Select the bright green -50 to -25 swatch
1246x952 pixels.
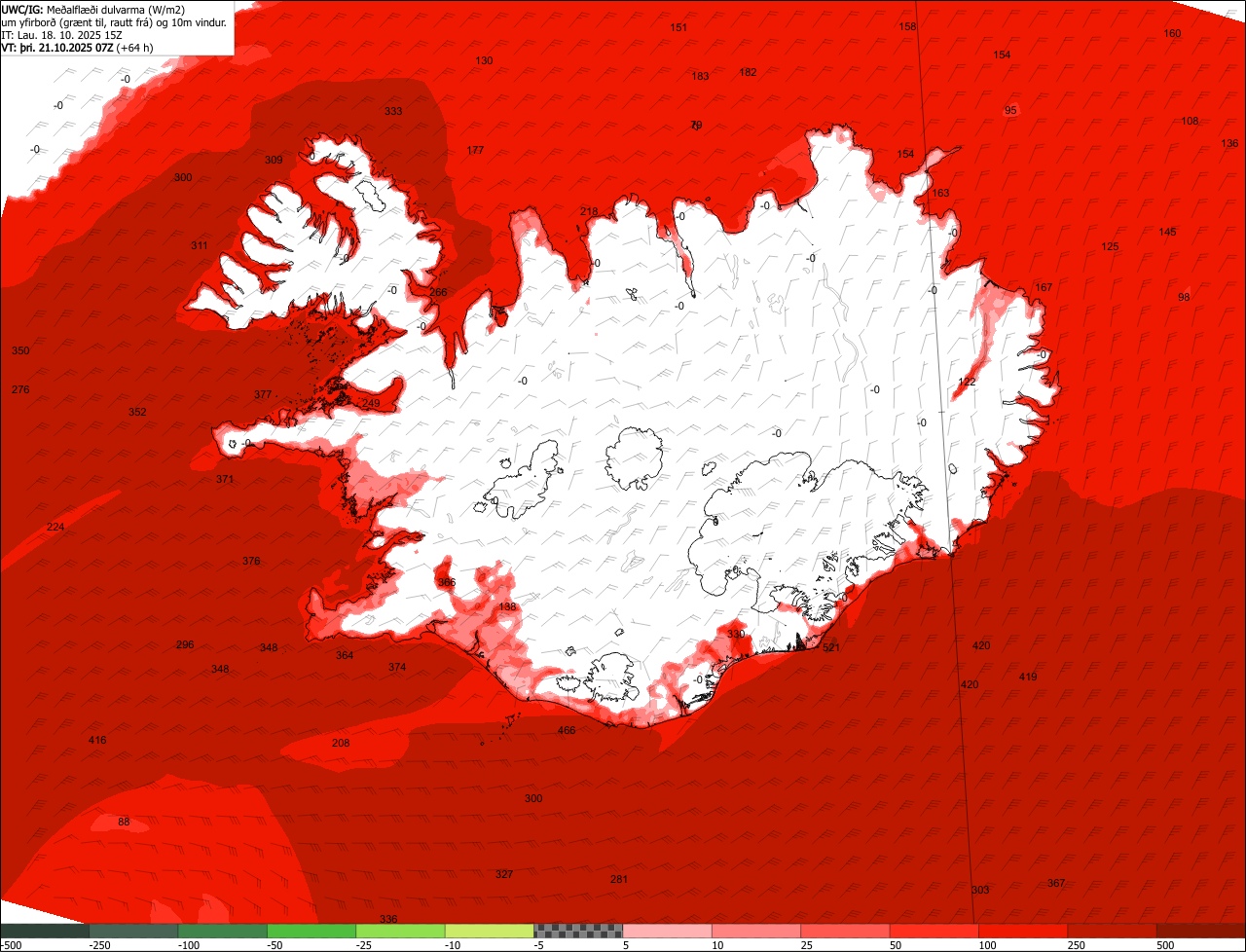311,931
